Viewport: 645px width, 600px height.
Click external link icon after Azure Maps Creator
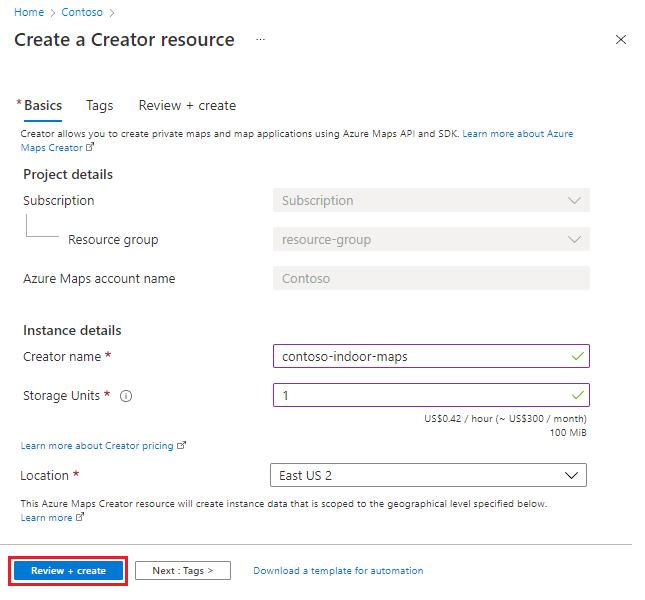[90, 147]
